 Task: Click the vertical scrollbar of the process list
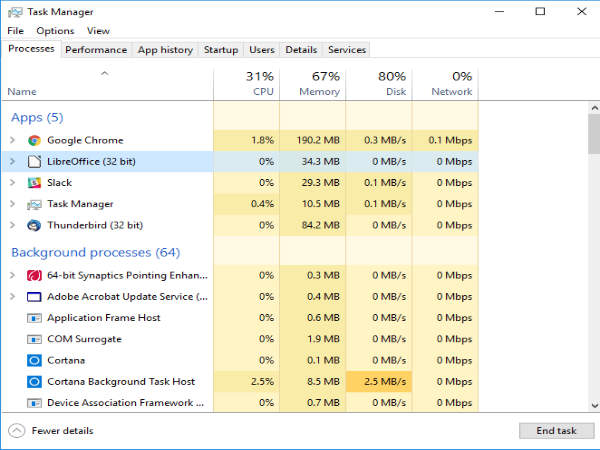tap(593, 260)
